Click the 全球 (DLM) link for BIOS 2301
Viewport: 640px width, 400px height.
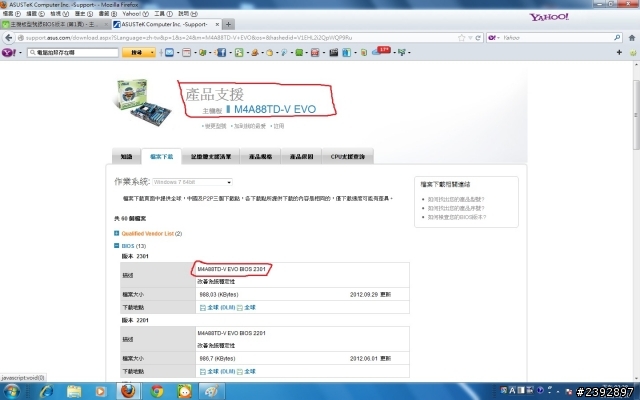click(221, 308)
